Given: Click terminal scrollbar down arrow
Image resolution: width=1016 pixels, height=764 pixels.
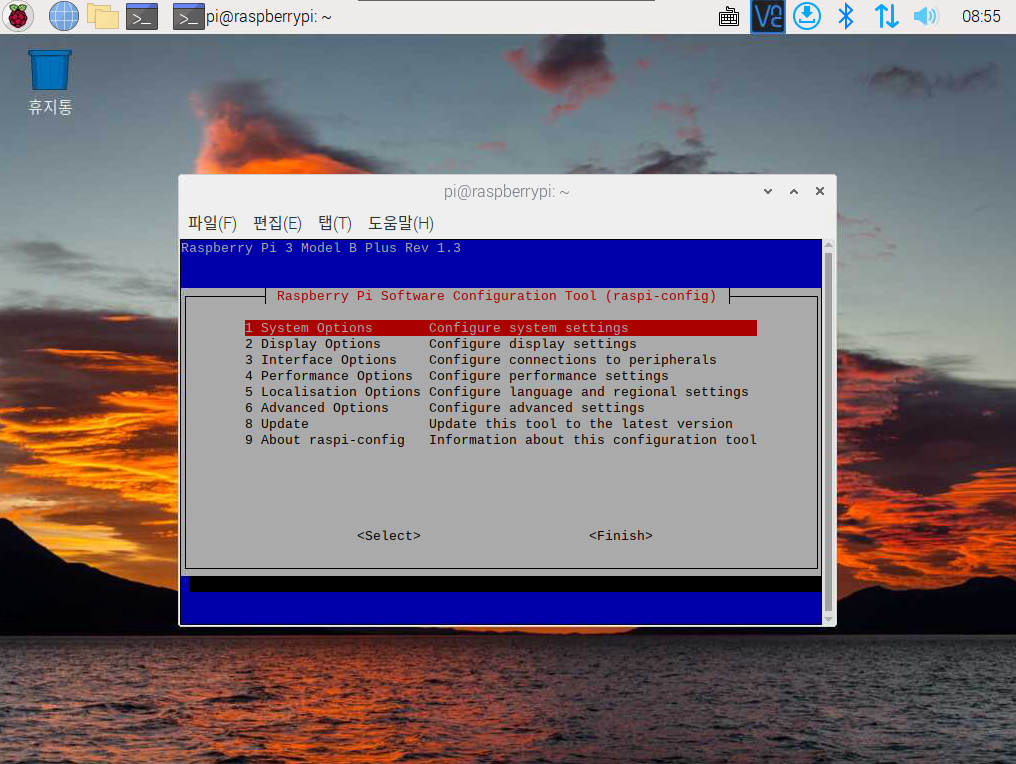Looking at the screenshot, I should pyautogui.click(x=828, y=619).
